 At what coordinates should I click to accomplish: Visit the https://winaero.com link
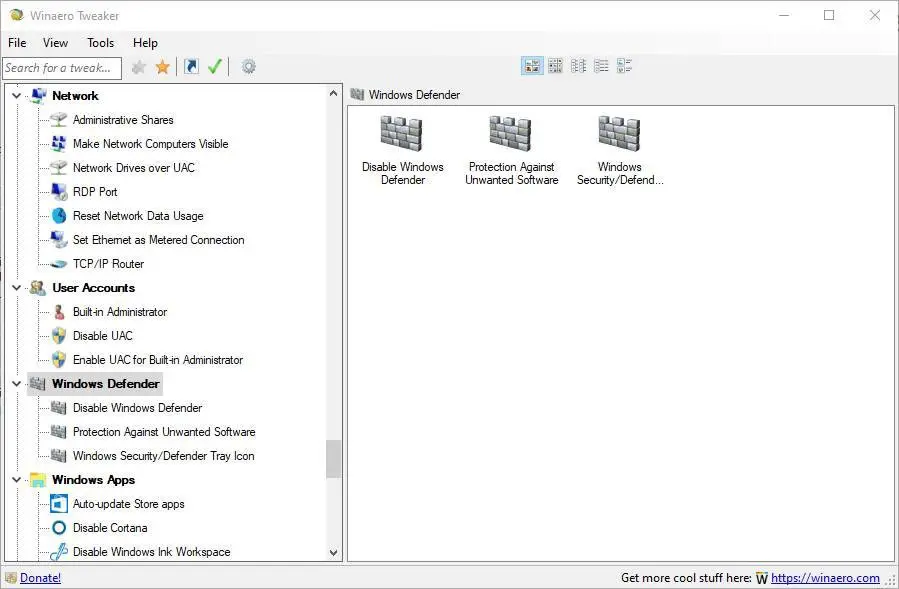[825, 578]
